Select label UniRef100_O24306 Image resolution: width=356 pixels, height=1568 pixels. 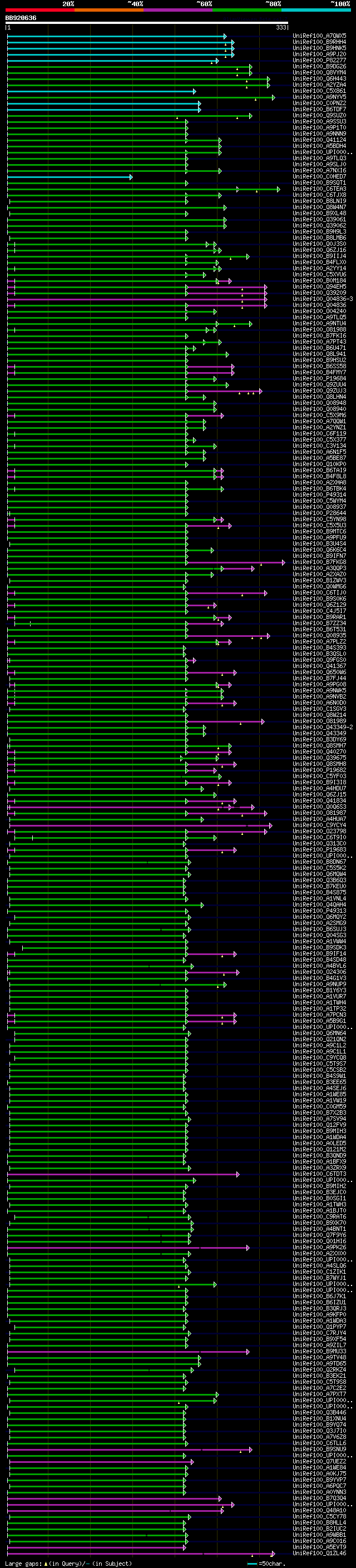coord(319,972)
